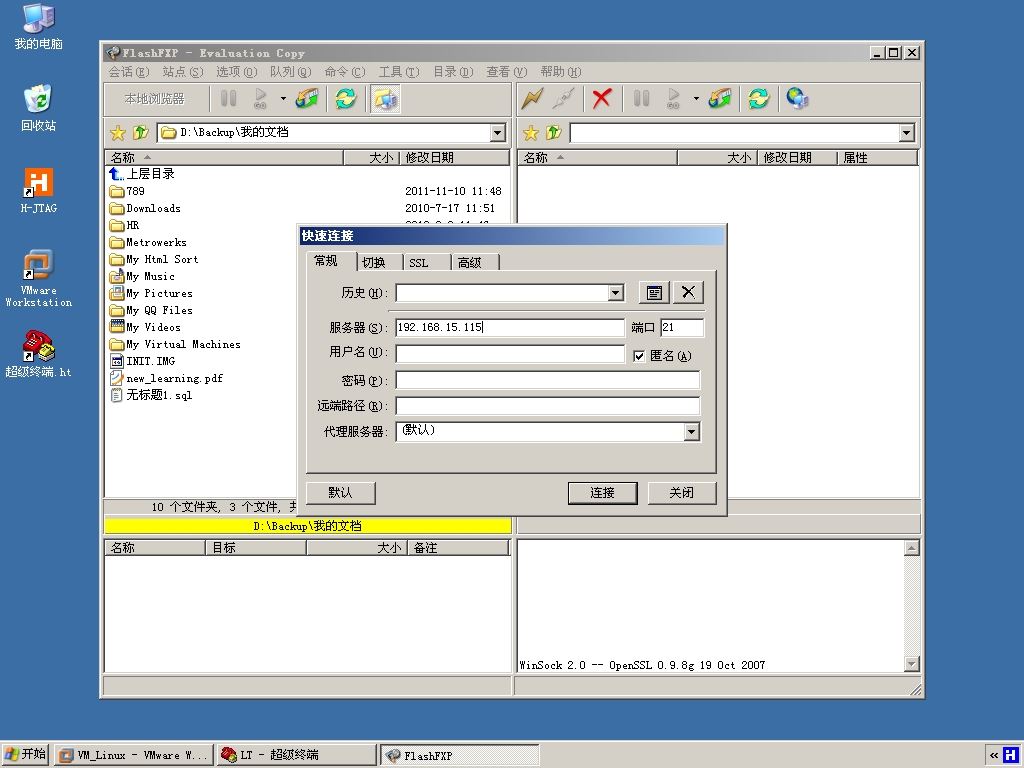Click the 默认 default button
This screenshot has height=768, width=1024.
pyautogui.click(x=340, y=492)
